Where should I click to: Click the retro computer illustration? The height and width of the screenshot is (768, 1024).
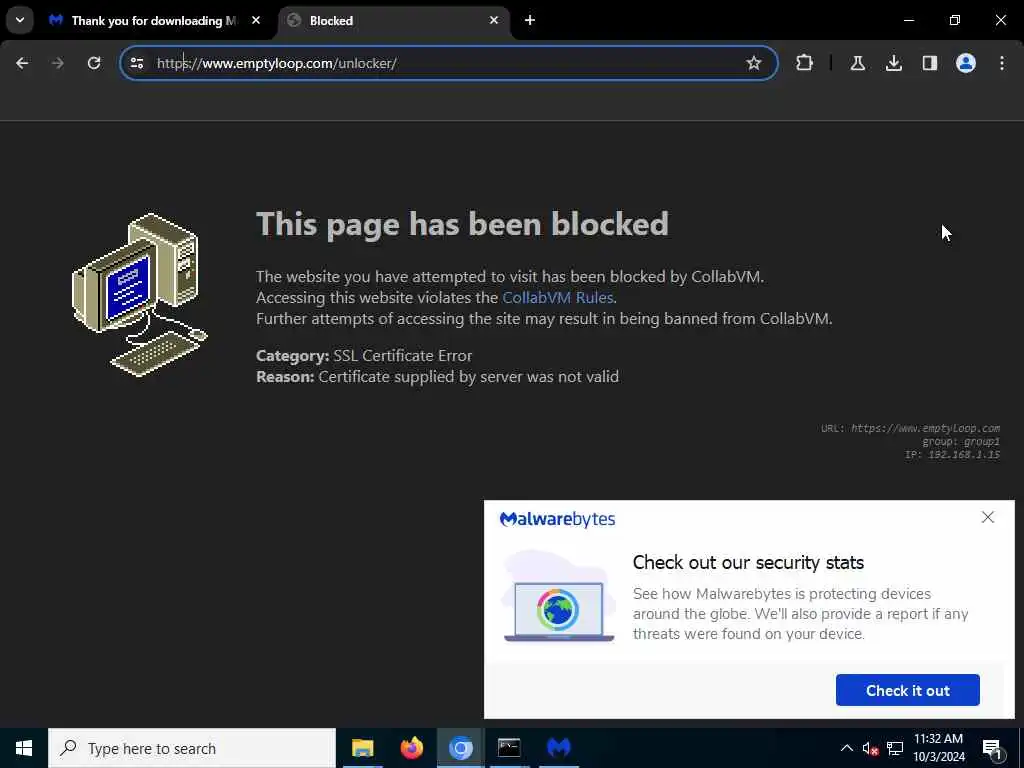point(139,295)
